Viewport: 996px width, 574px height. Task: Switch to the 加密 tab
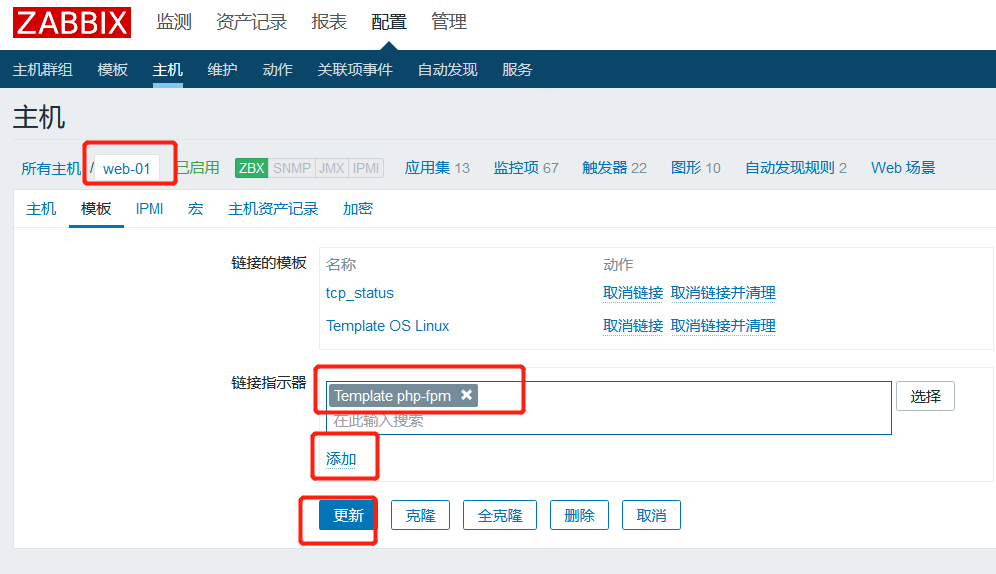tap(358, 209)
